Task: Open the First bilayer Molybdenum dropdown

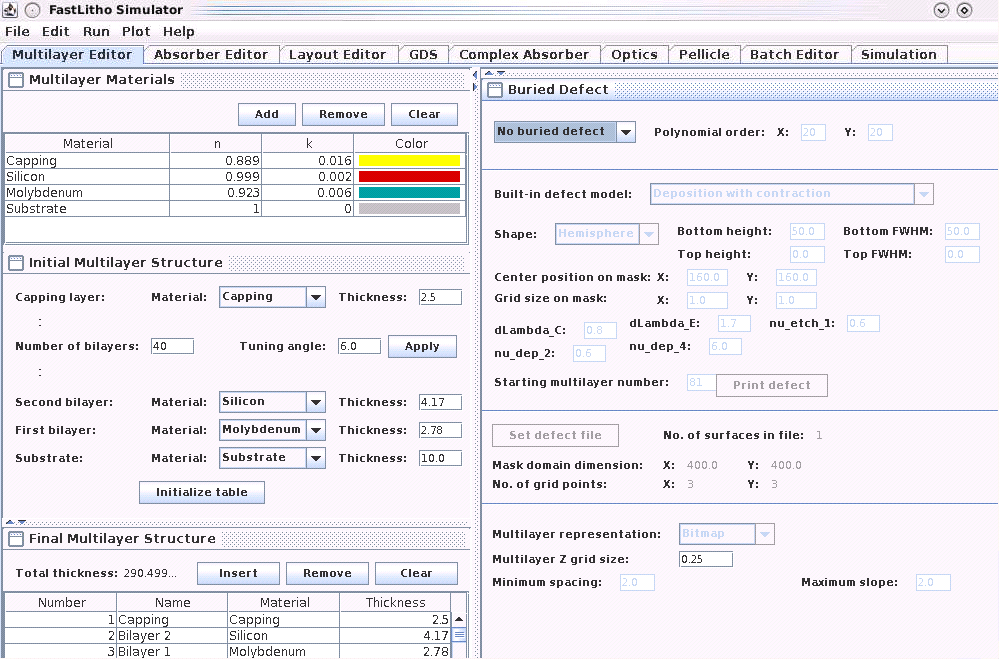Action: point(315,430)
